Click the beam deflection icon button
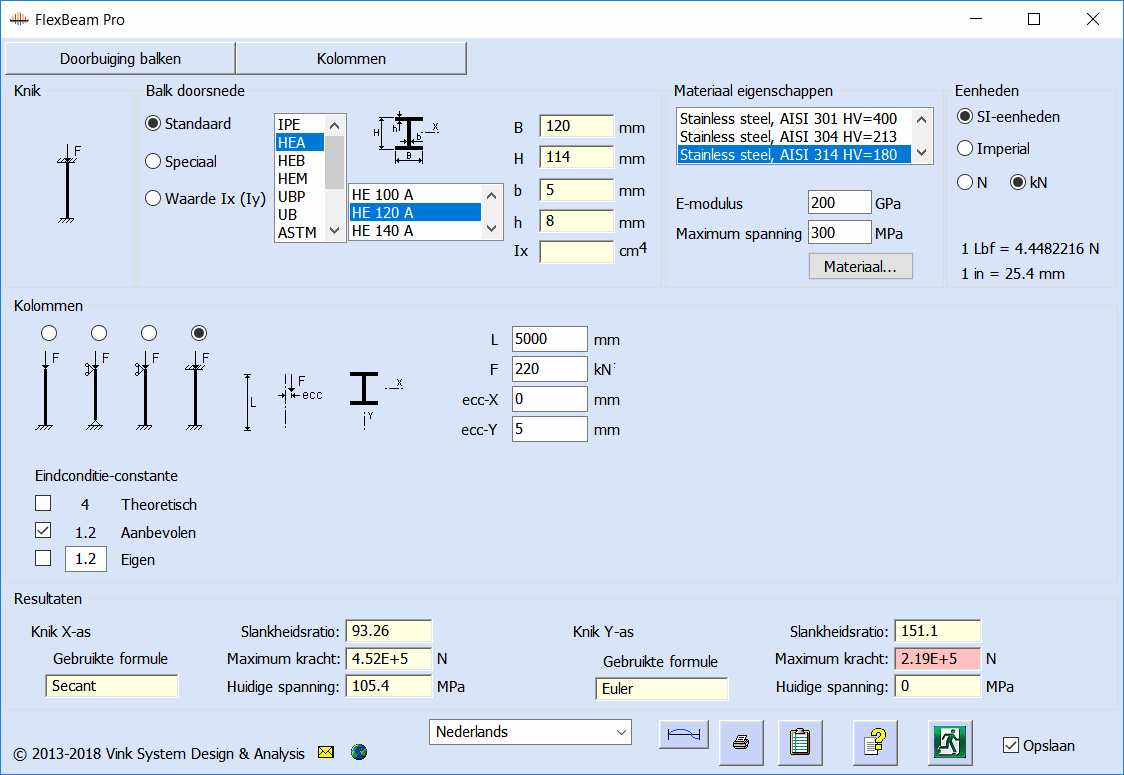 coord(684,734)
